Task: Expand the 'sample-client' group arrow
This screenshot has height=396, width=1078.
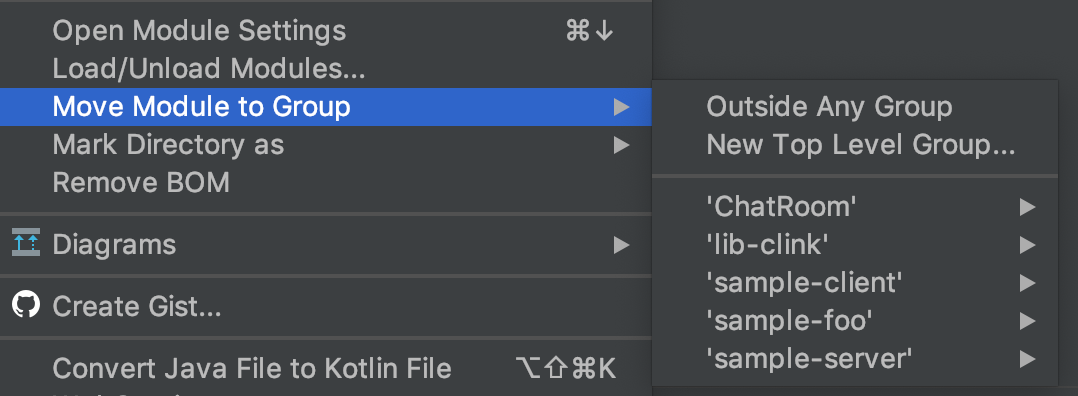Action: [x=1027, y=283]
